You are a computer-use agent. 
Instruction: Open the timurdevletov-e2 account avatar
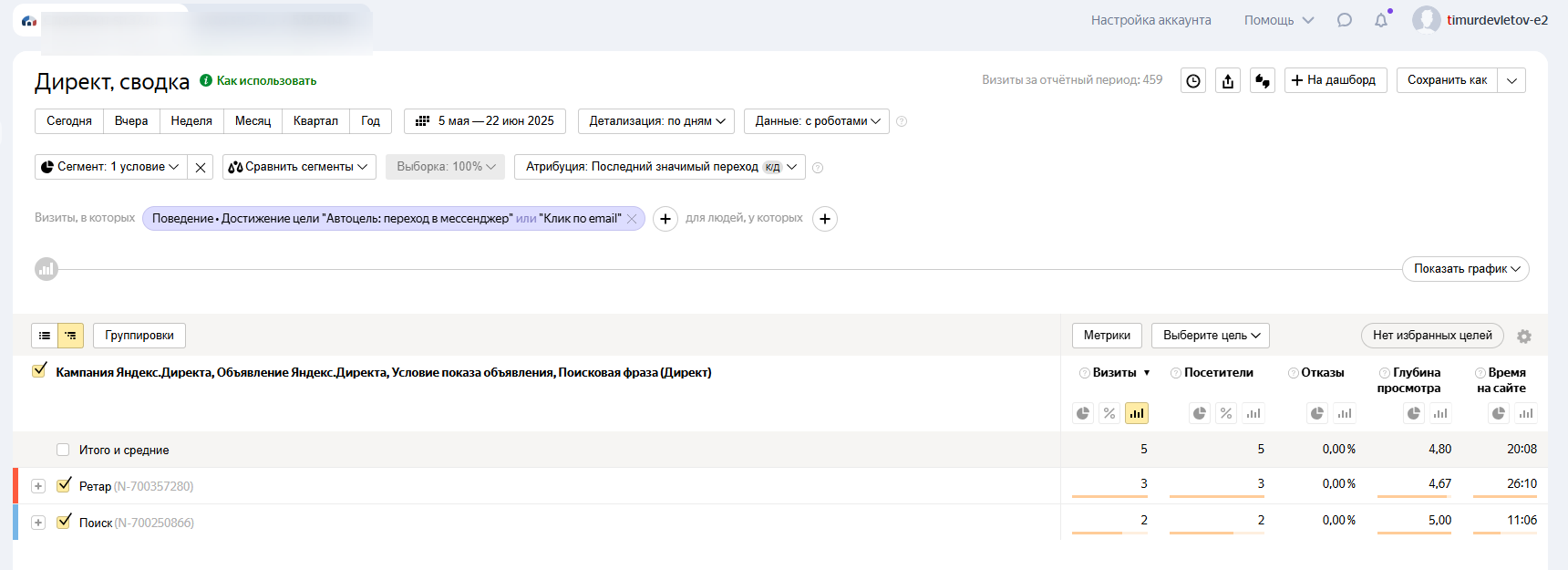[1427, 20]
